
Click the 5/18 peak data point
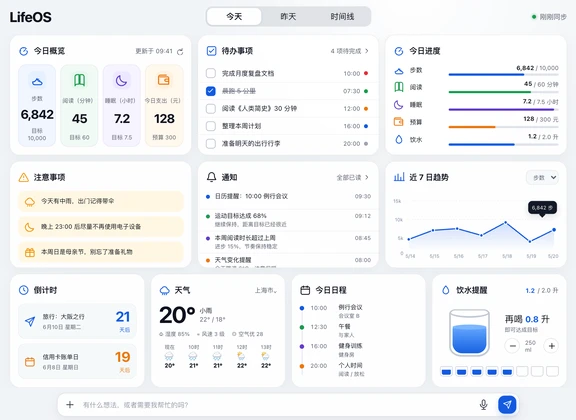(505, 223)
